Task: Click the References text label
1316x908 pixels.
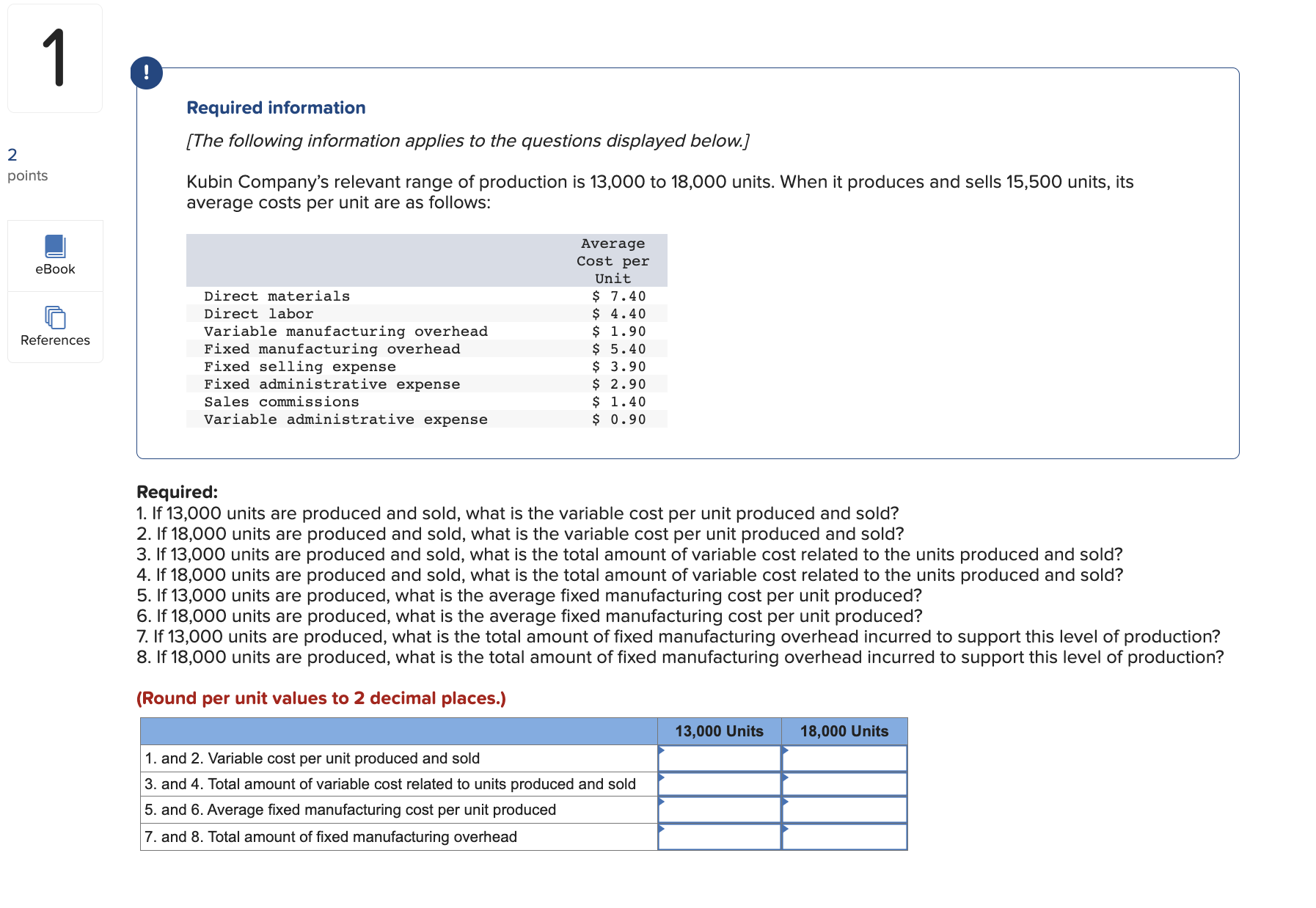Action: (55, 340)
